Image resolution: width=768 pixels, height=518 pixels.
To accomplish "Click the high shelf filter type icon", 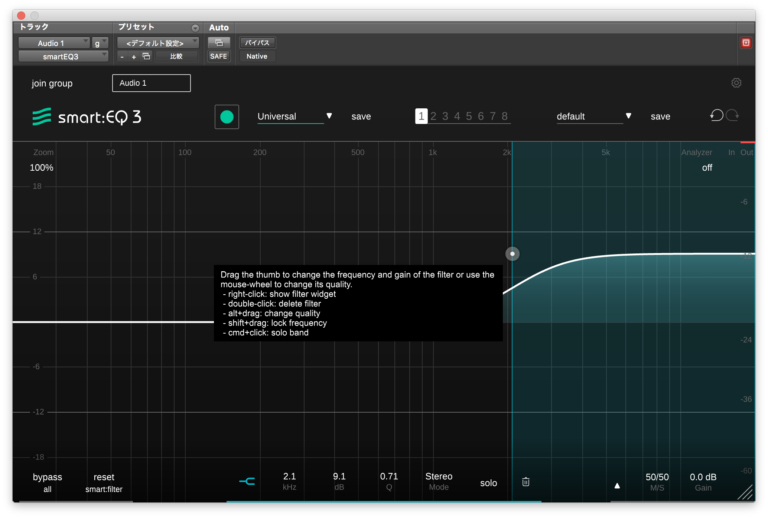I will (247, 482).
